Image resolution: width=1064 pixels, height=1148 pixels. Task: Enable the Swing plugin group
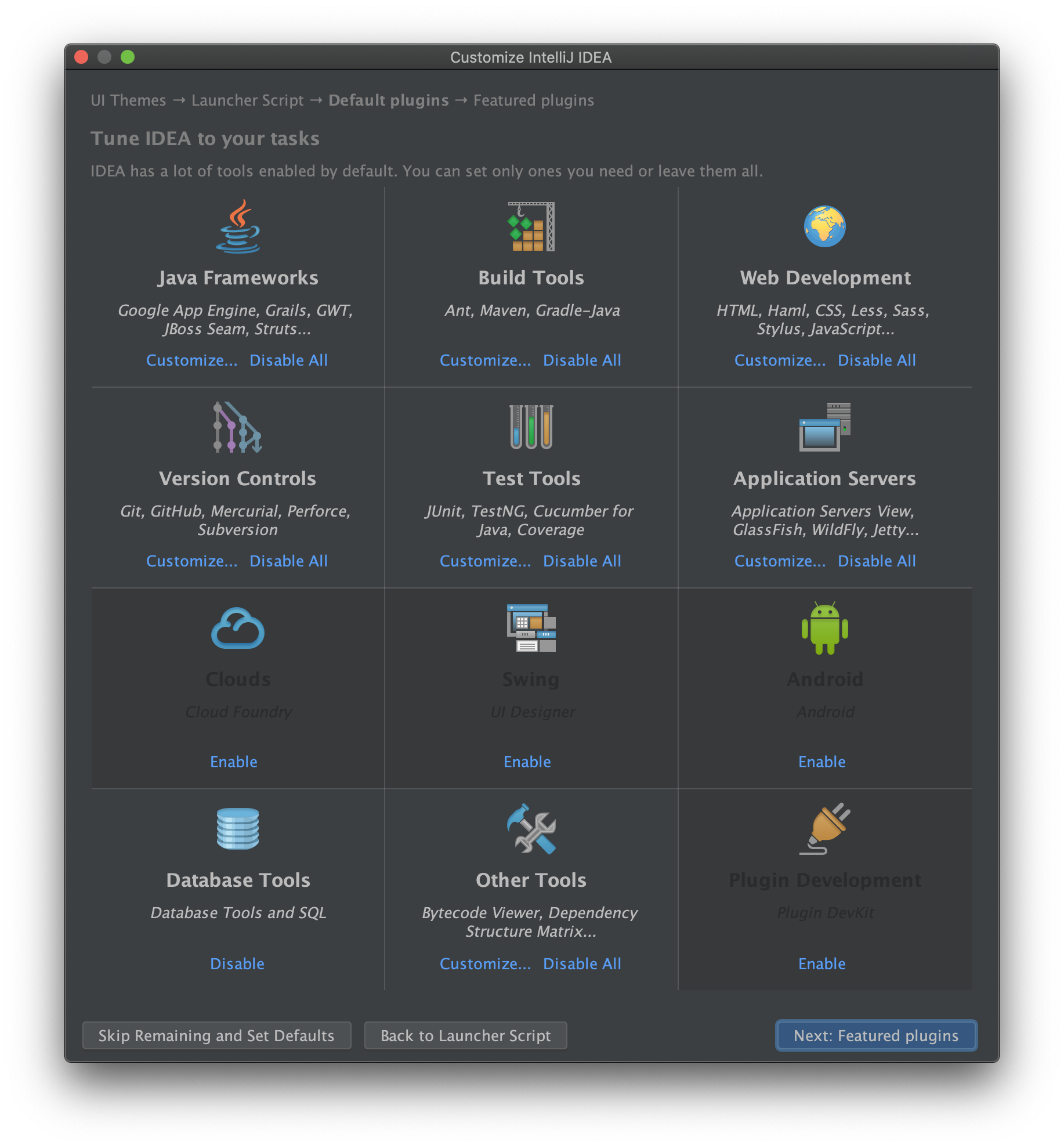[x=527, y=762]
